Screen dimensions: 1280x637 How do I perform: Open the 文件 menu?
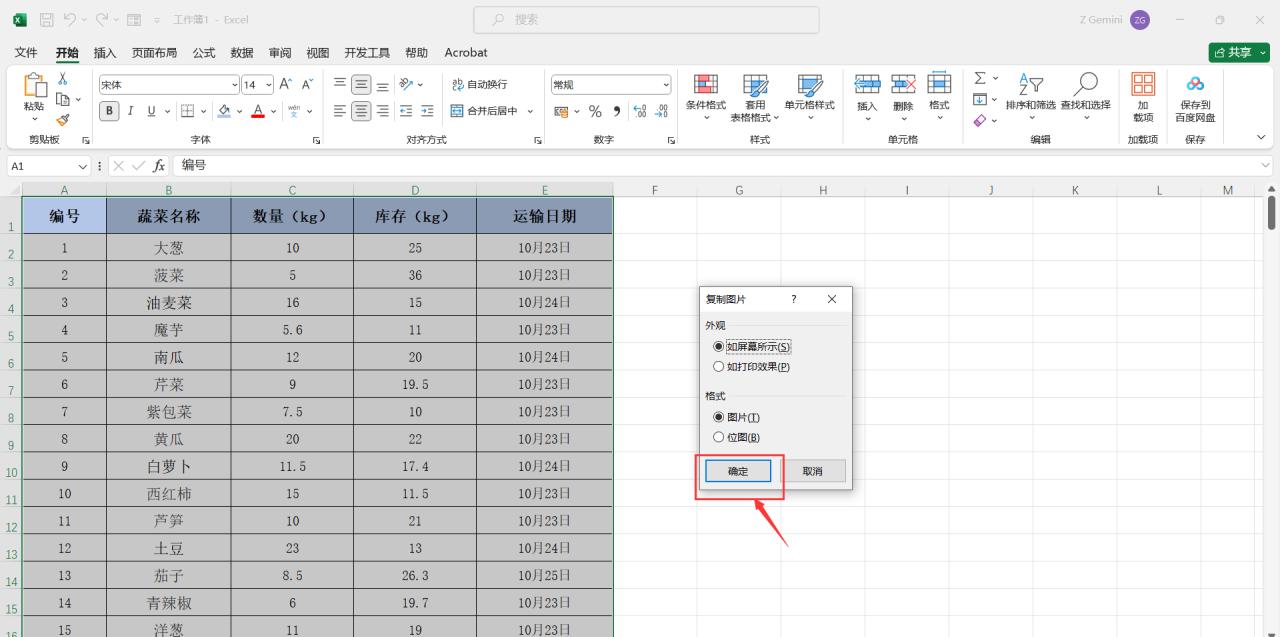pos(27,52)
